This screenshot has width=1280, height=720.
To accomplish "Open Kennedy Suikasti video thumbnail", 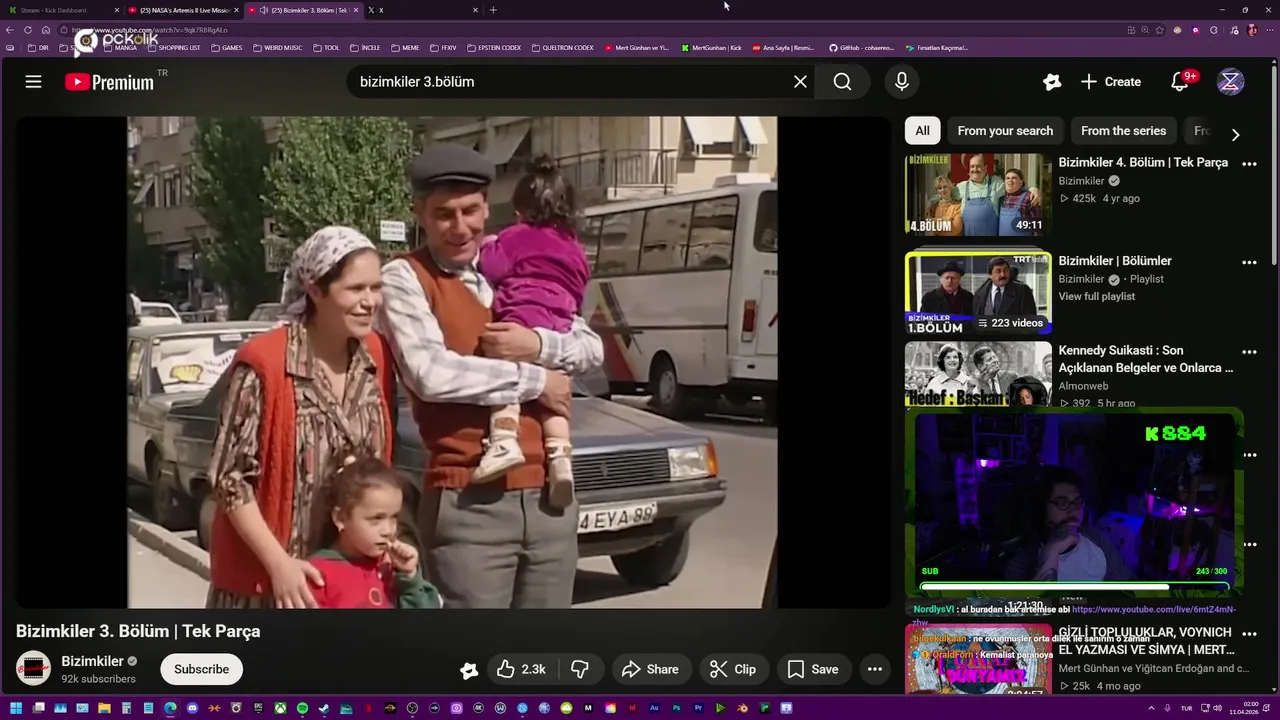I will coord(978,374).
